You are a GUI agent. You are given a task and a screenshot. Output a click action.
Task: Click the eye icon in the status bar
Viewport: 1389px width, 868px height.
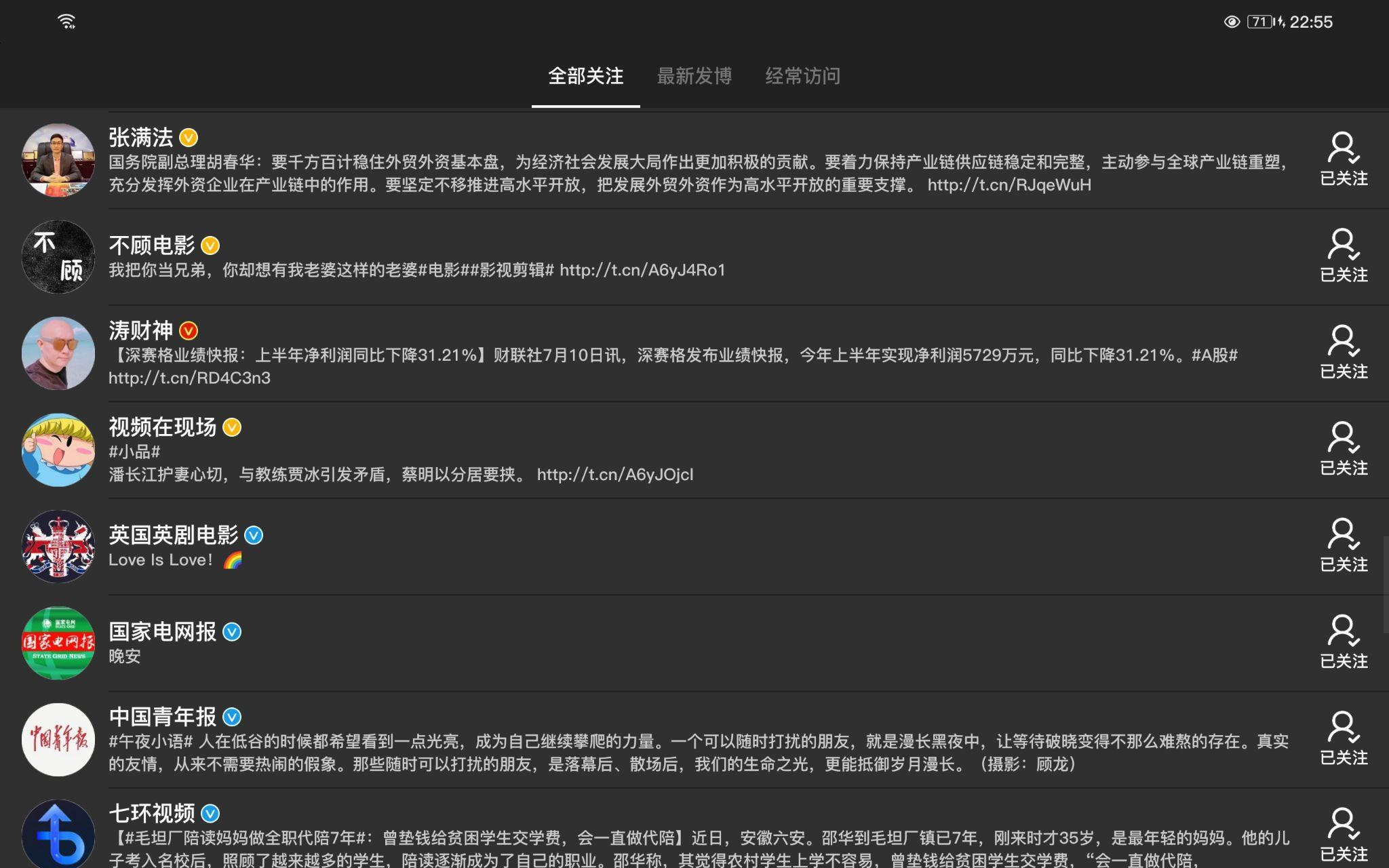[x=1233, y=21]
